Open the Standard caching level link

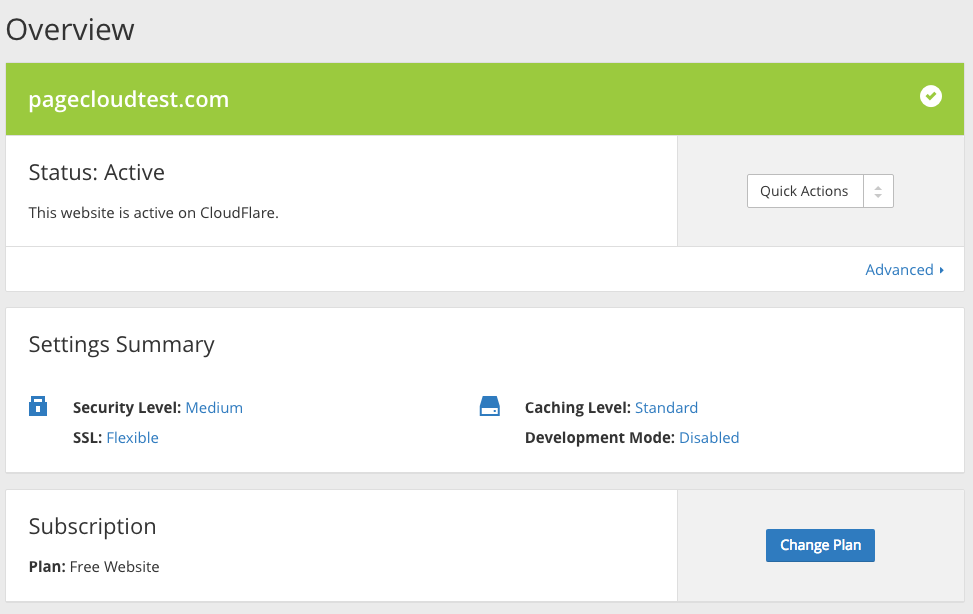pos(666,408)
